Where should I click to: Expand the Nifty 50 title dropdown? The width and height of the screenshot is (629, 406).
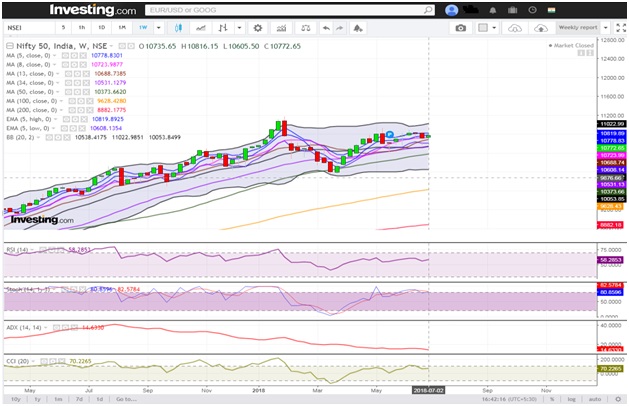111,46
